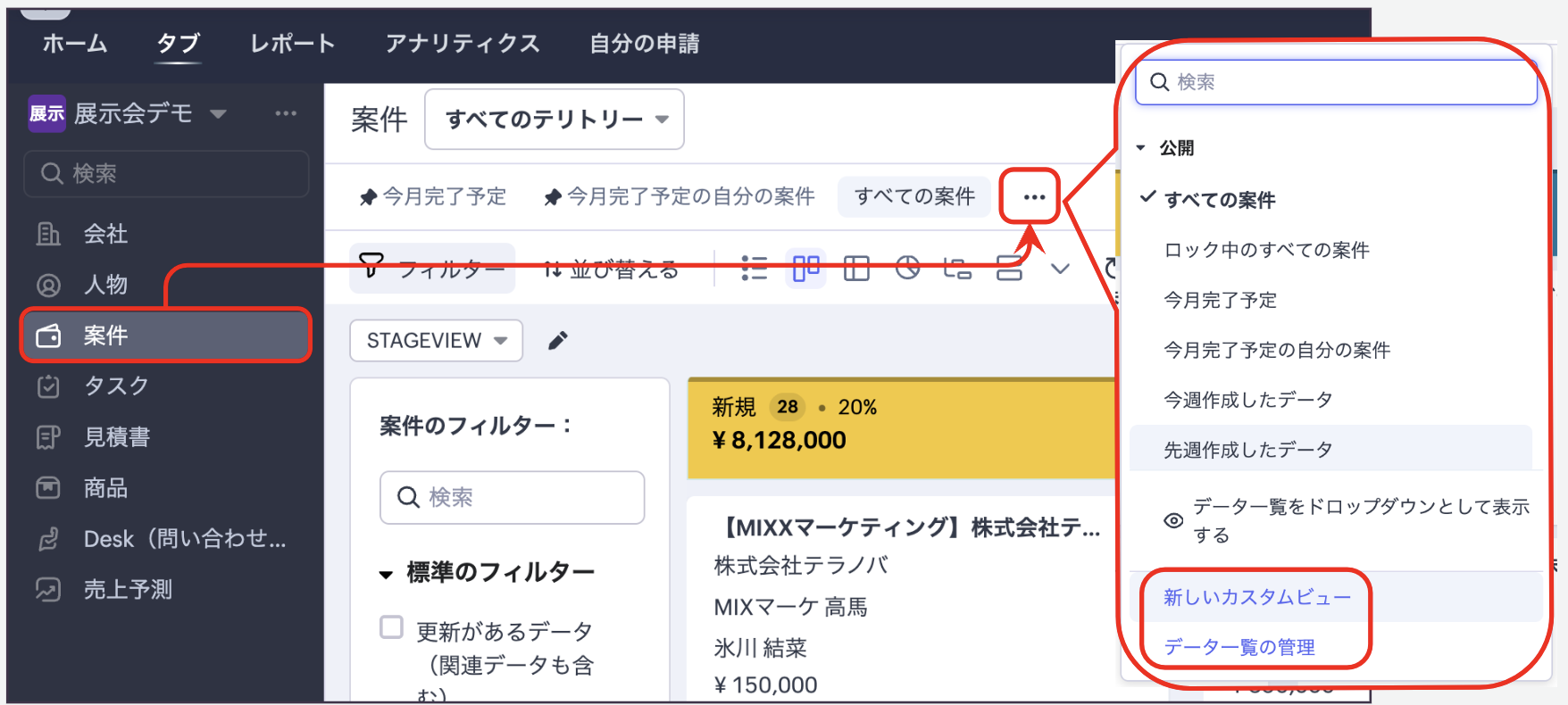This screenshot has height=705, width=1568.
Task: Focus the 検索 field in the views popup
Action: (1336, 82)
